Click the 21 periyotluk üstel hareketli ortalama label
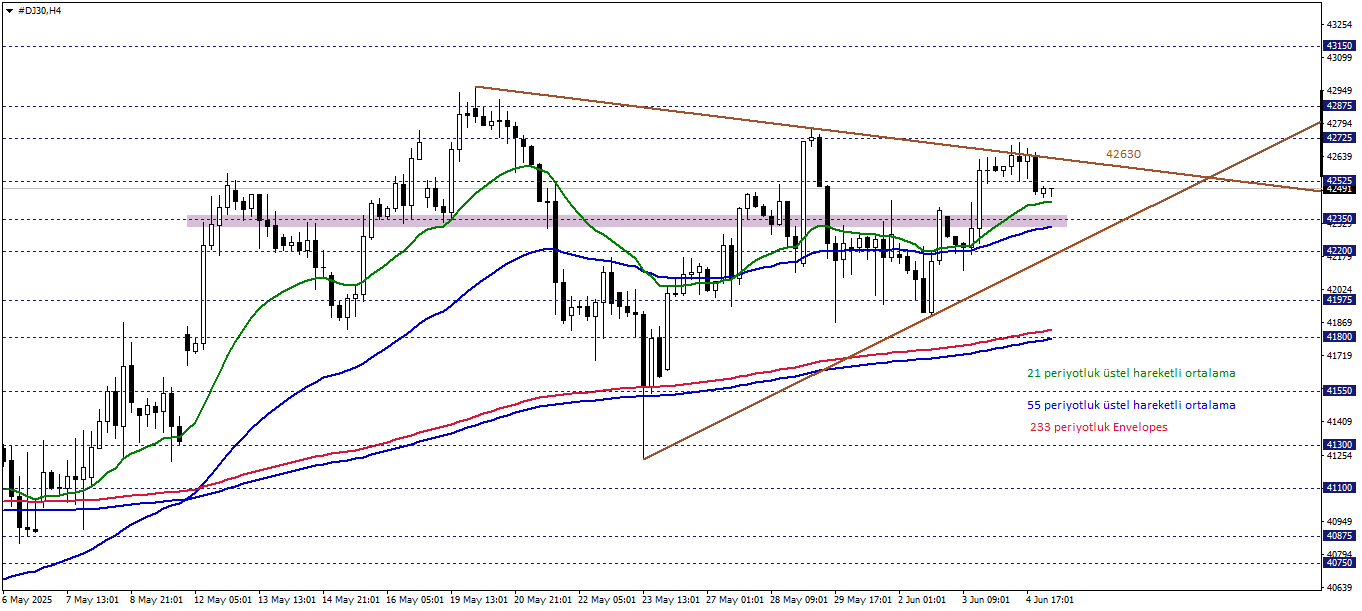This screenshot has height=611, width=1362. 1131,373
